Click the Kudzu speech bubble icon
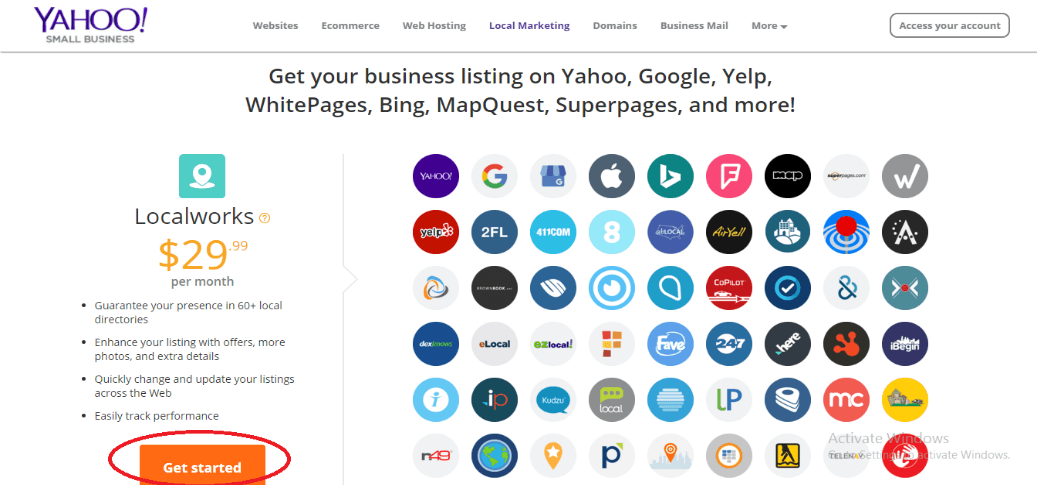The width and height of the screenshot is (1037, 485). 553,400
